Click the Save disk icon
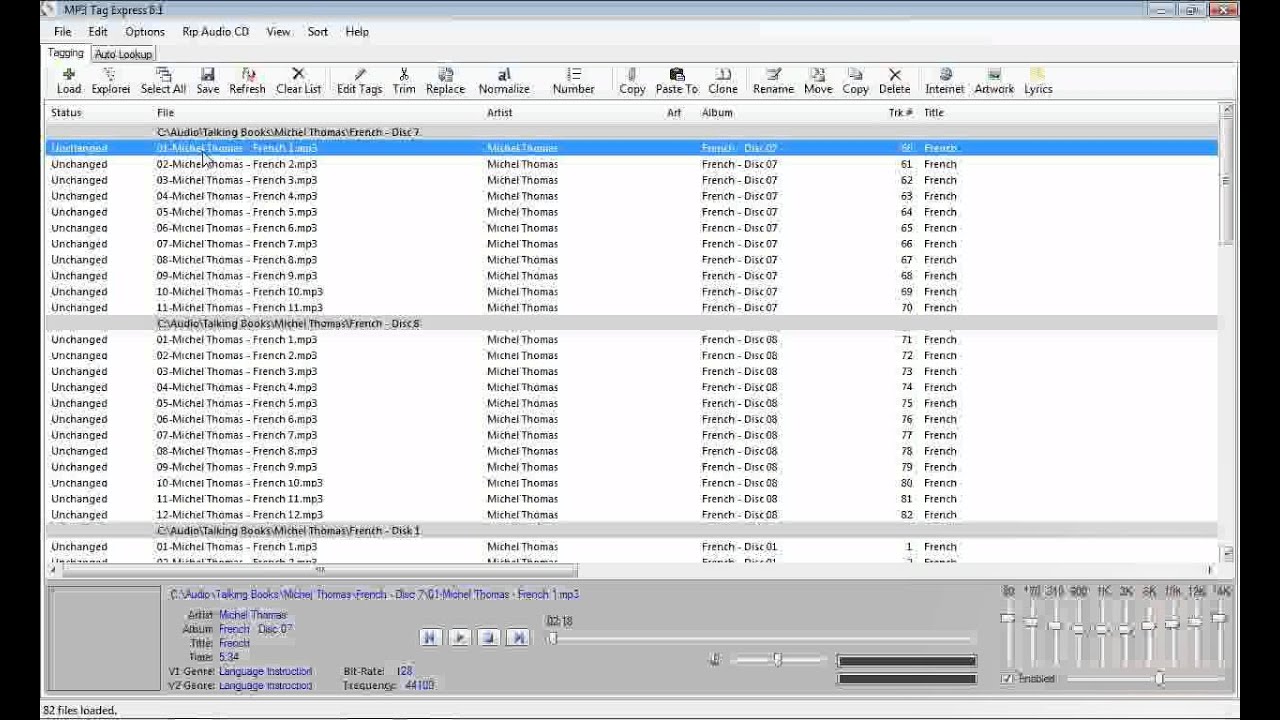This screenshot has height=720, width=1280. pyautogui.click(x=208, y=81)
